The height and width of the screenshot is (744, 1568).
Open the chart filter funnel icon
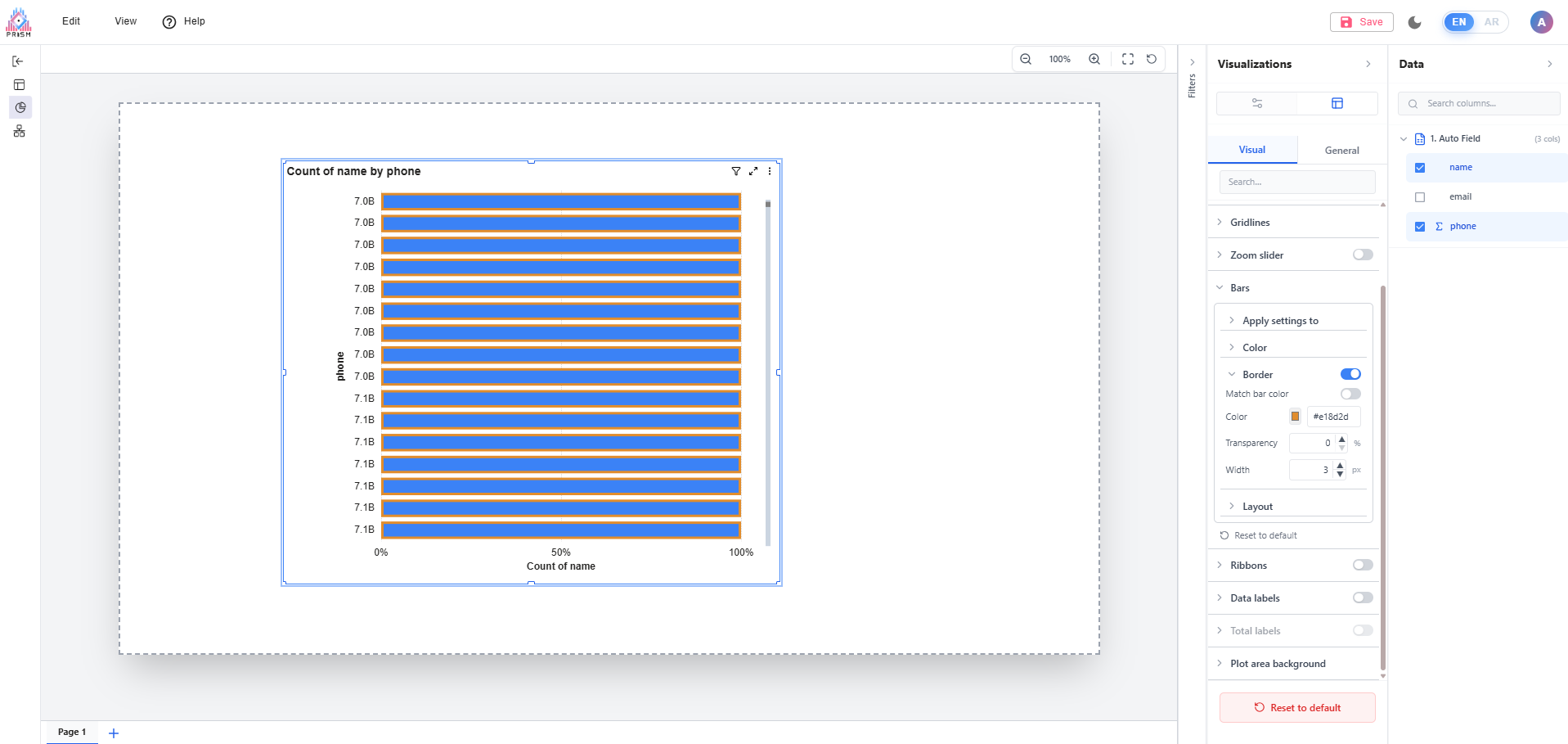pyautogui.click(x=735, y=171)
